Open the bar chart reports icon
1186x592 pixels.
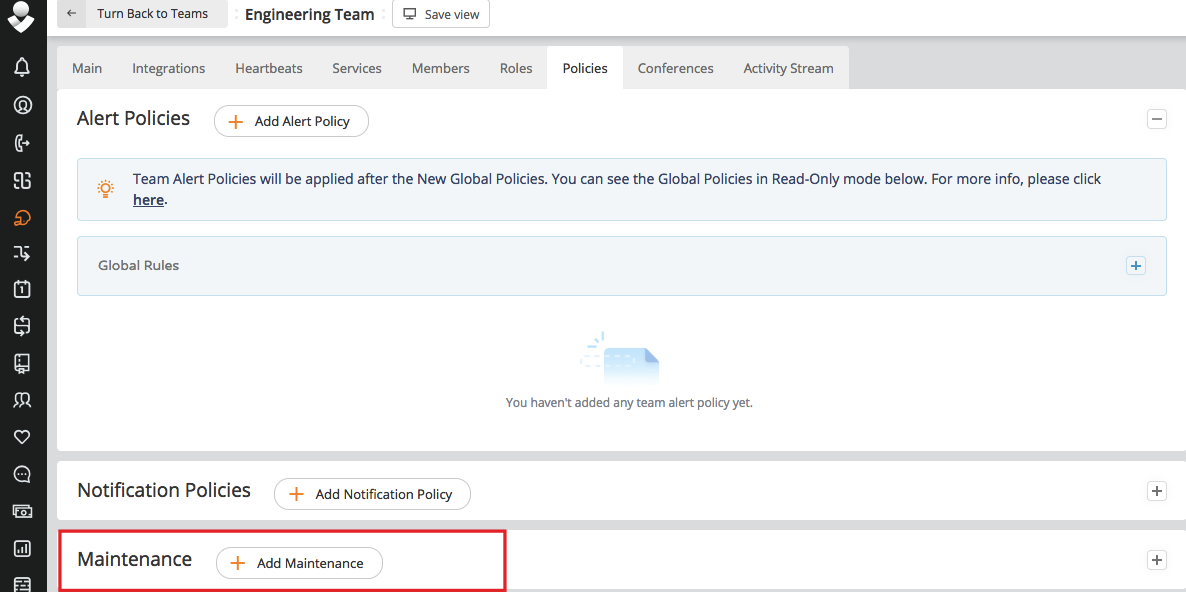(x=22, y=547)
